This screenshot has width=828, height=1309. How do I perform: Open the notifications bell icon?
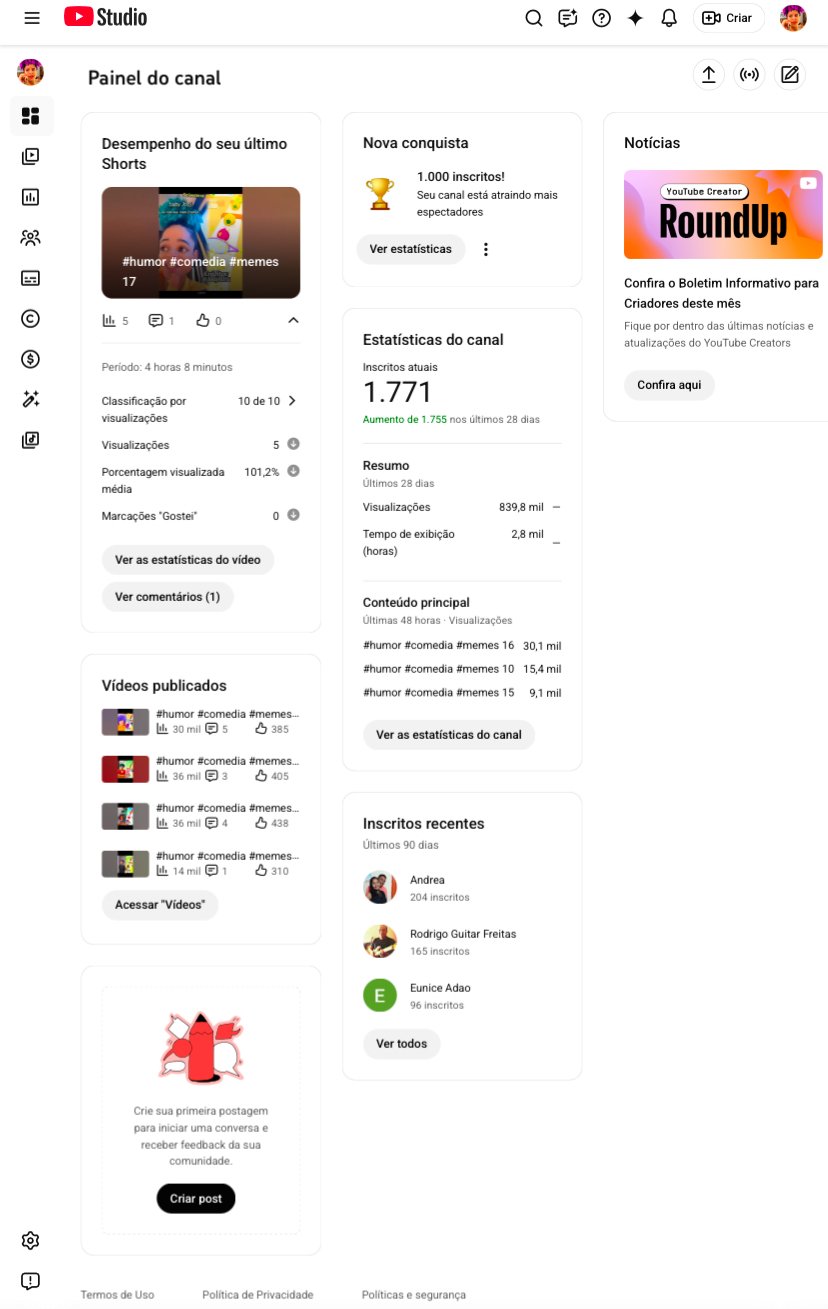[x=669, y=18]
